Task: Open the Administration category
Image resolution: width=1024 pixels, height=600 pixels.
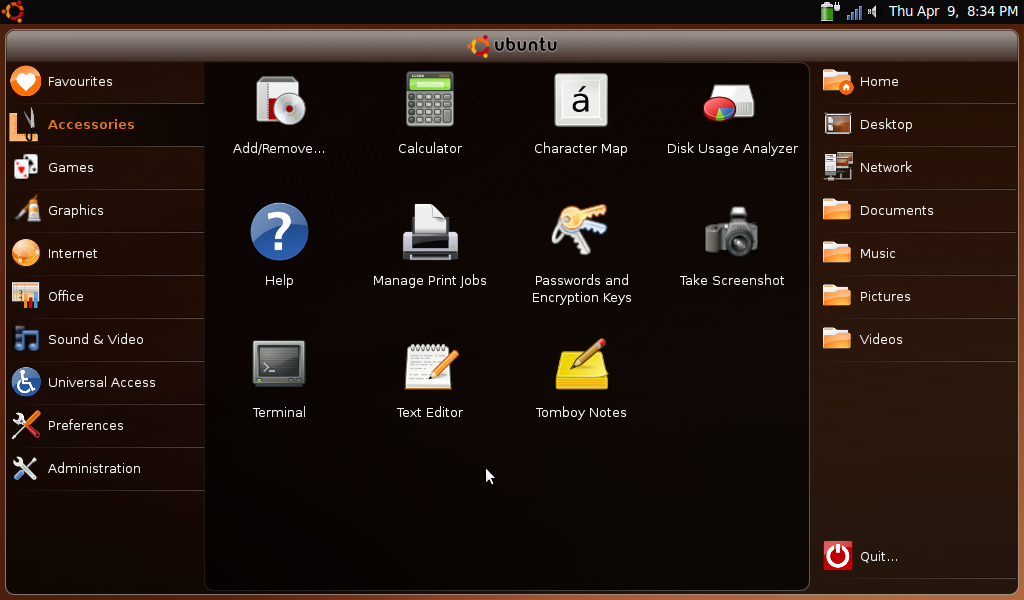Action: point(106,469)
